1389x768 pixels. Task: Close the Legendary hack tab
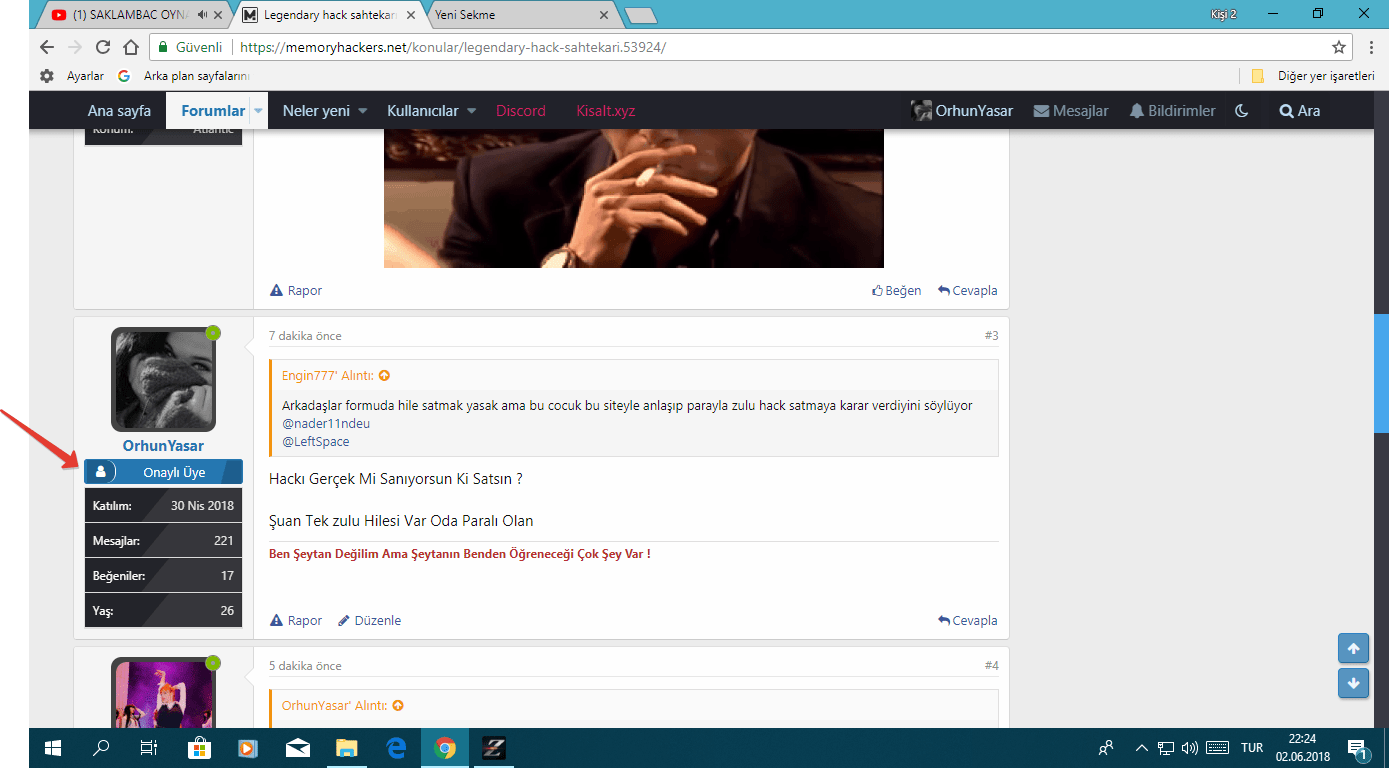click(x=412, y=15)
